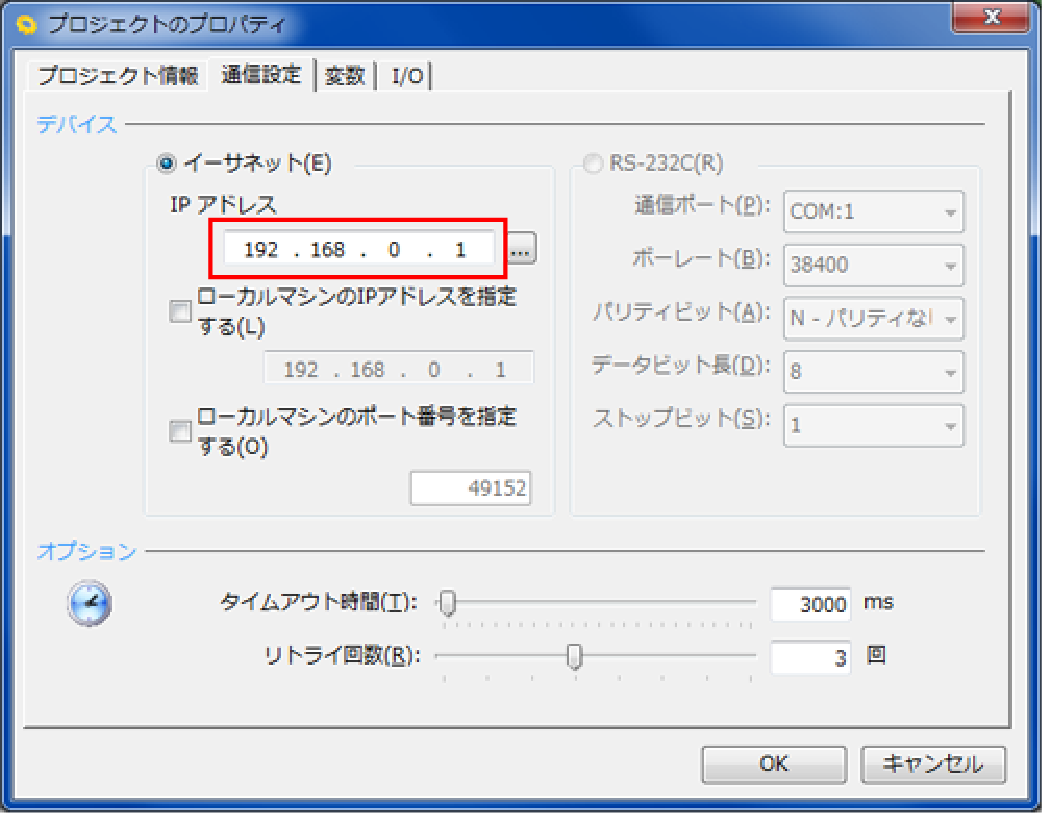Enable ローカルマシンのポート番号を指定する checkbox
1042x813 pixels.
click(181, 431)
